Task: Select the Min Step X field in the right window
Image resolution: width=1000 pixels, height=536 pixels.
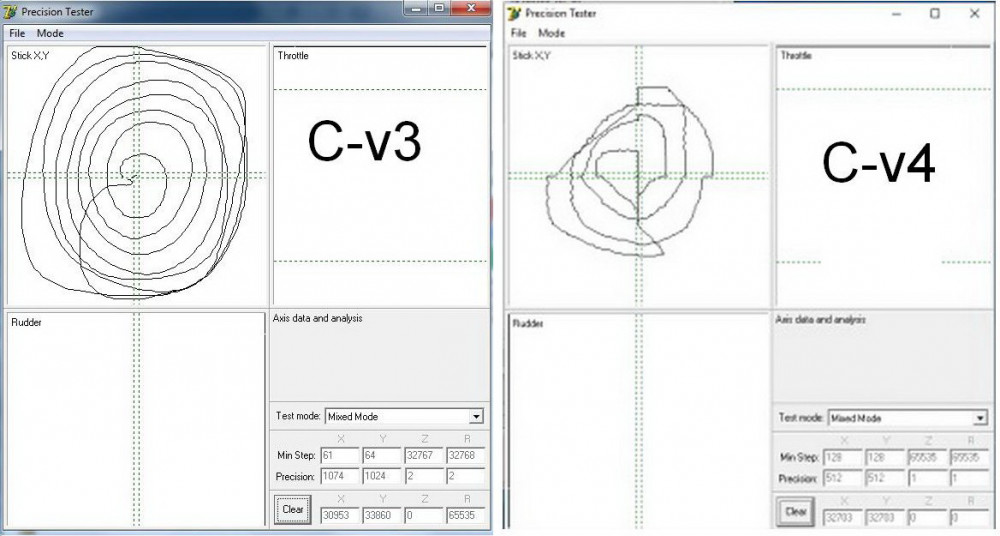Action: point(842,458)
